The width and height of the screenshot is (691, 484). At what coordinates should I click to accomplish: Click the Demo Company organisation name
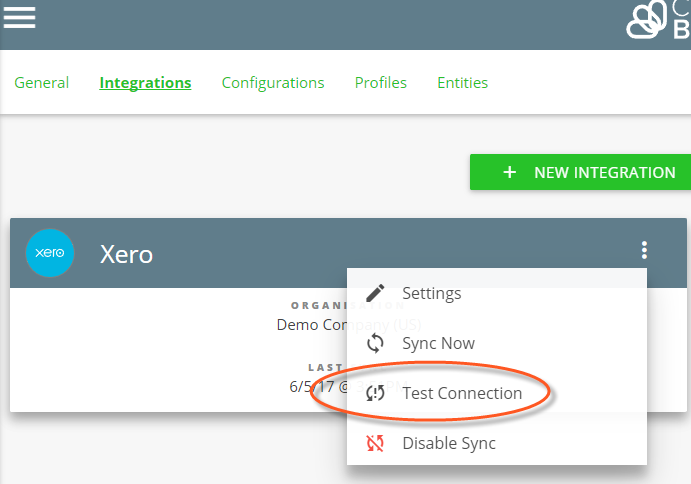coord(348,325)
